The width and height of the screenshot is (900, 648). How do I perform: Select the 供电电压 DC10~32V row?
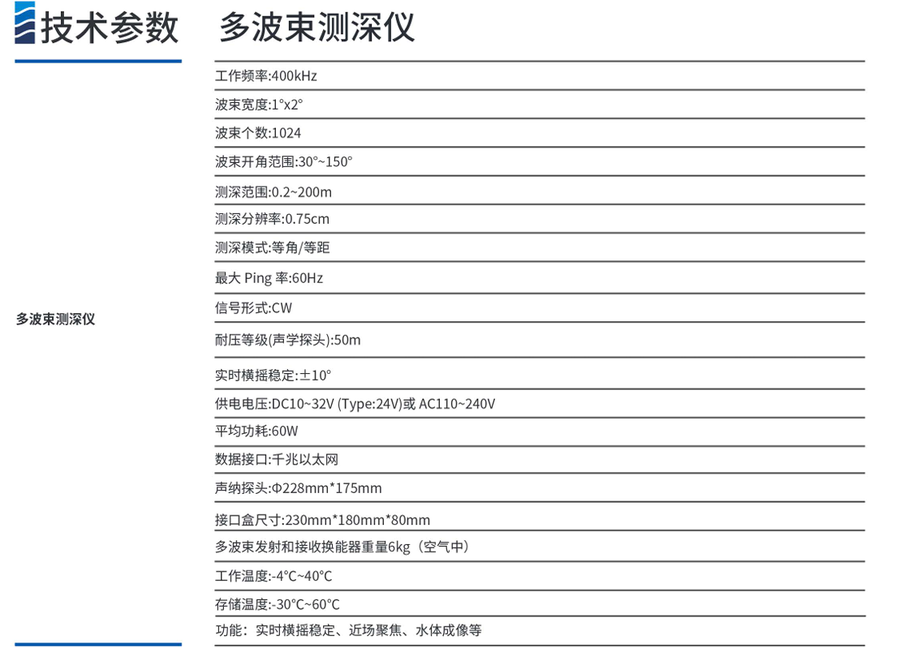click(355, 404)
